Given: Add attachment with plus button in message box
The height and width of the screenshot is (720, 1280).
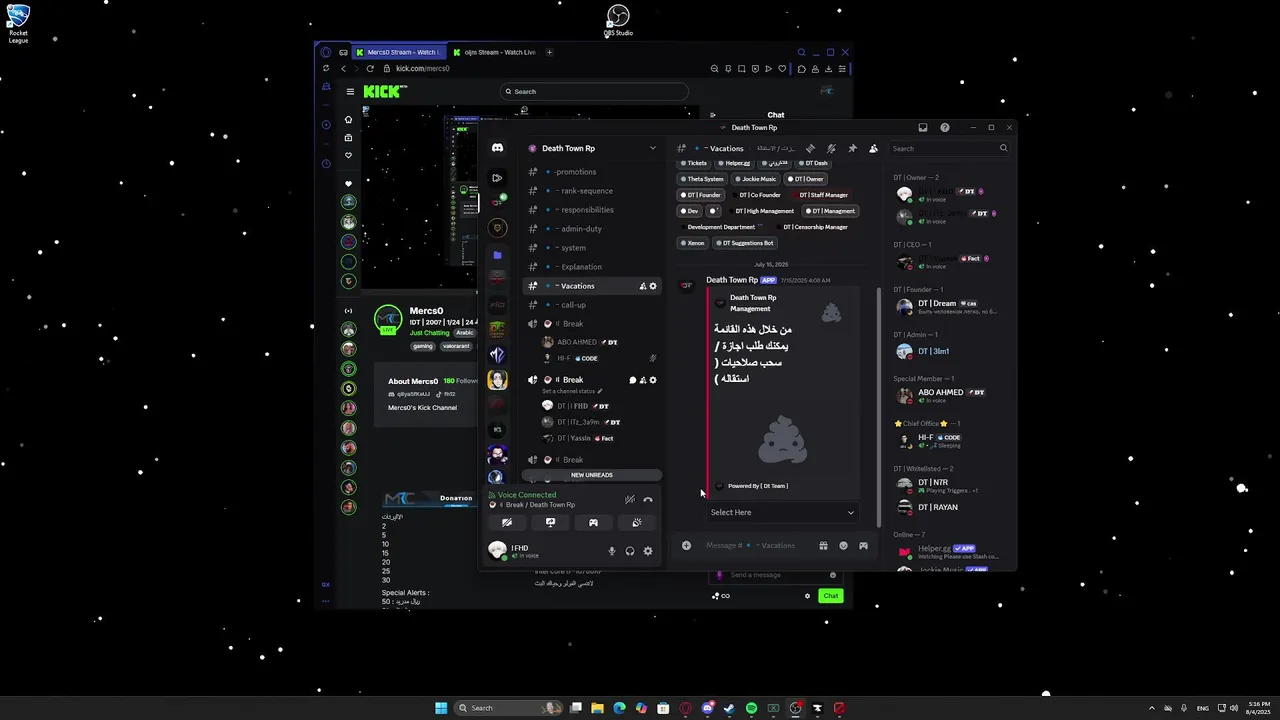Looking at the screenshot, I should click(686, 545).
